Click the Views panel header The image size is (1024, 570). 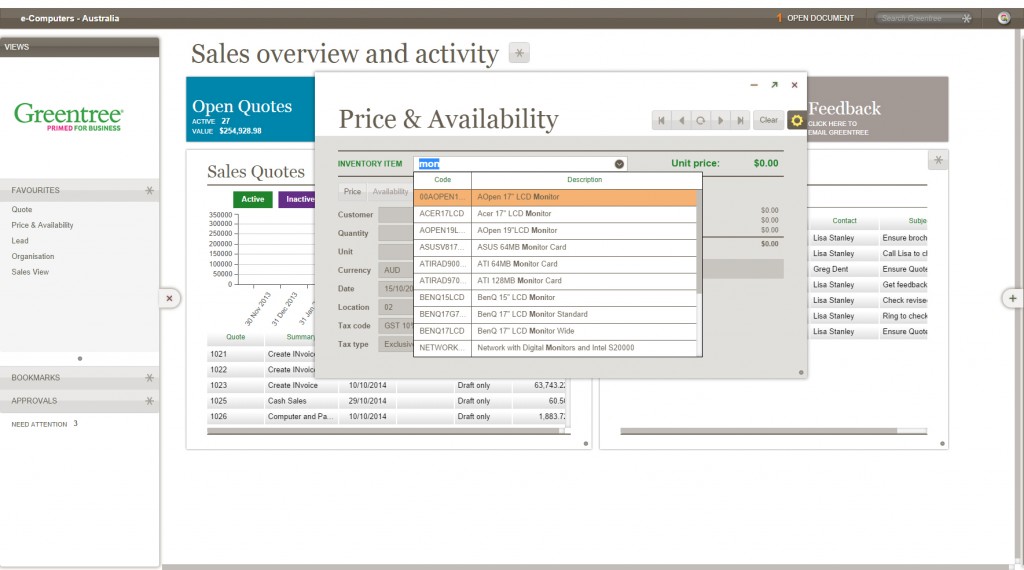point(79,47)
